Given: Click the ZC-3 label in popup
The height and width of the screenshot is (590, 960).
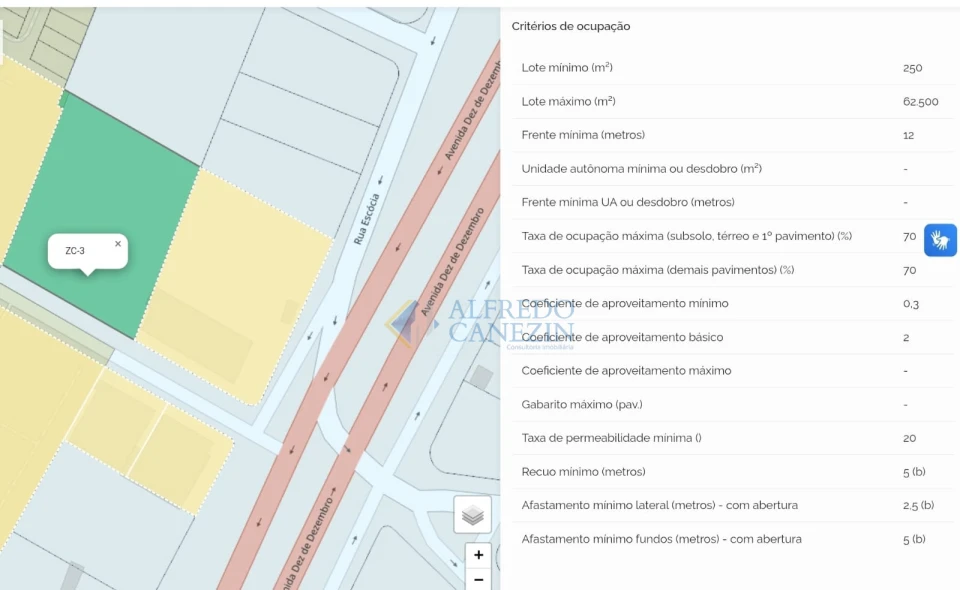Looking at the screenshot, I should [x=75, y=251].
